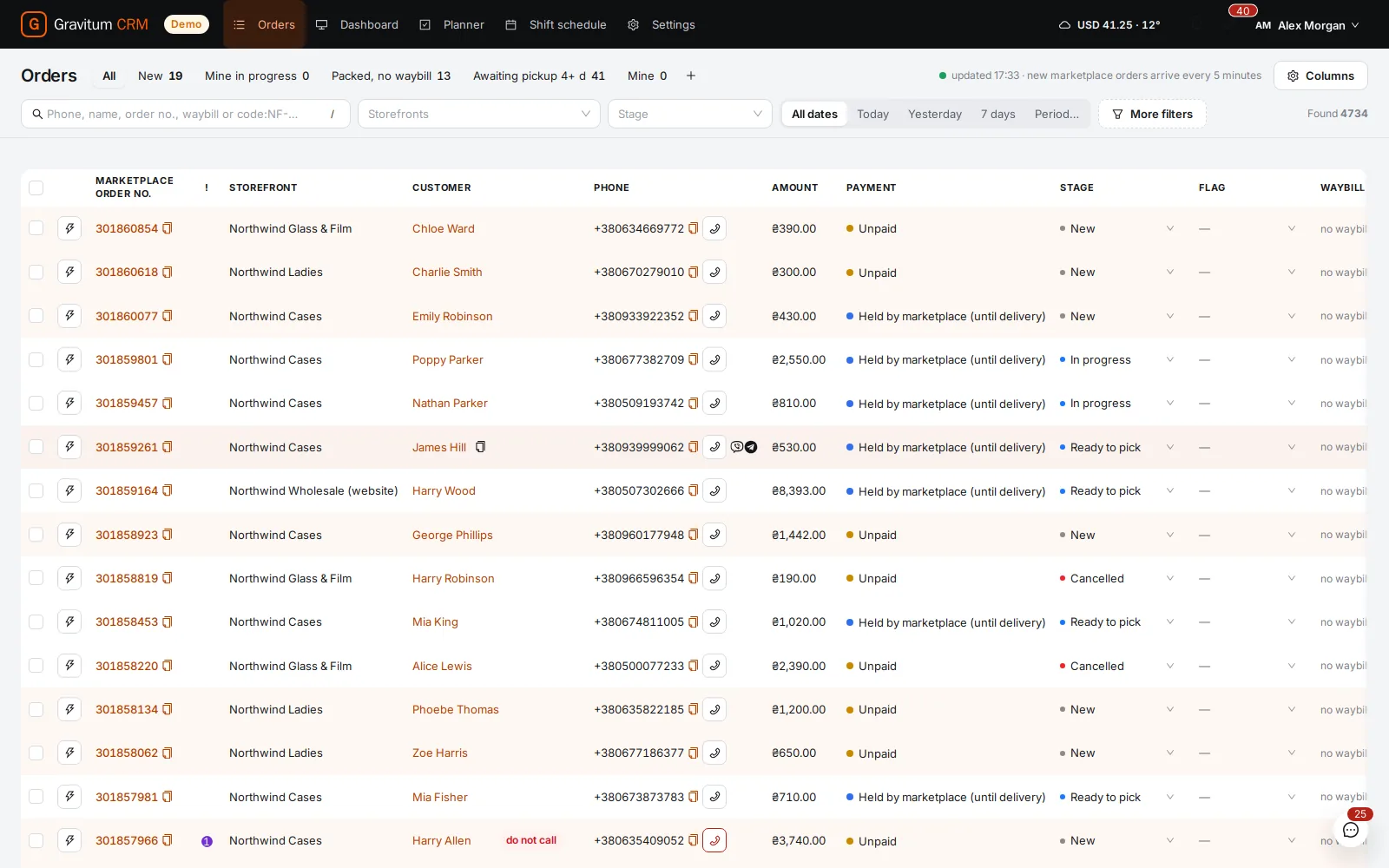Call Mia King's phone
This screenshot has height=868, width=1389.
[x=714, y=621]
